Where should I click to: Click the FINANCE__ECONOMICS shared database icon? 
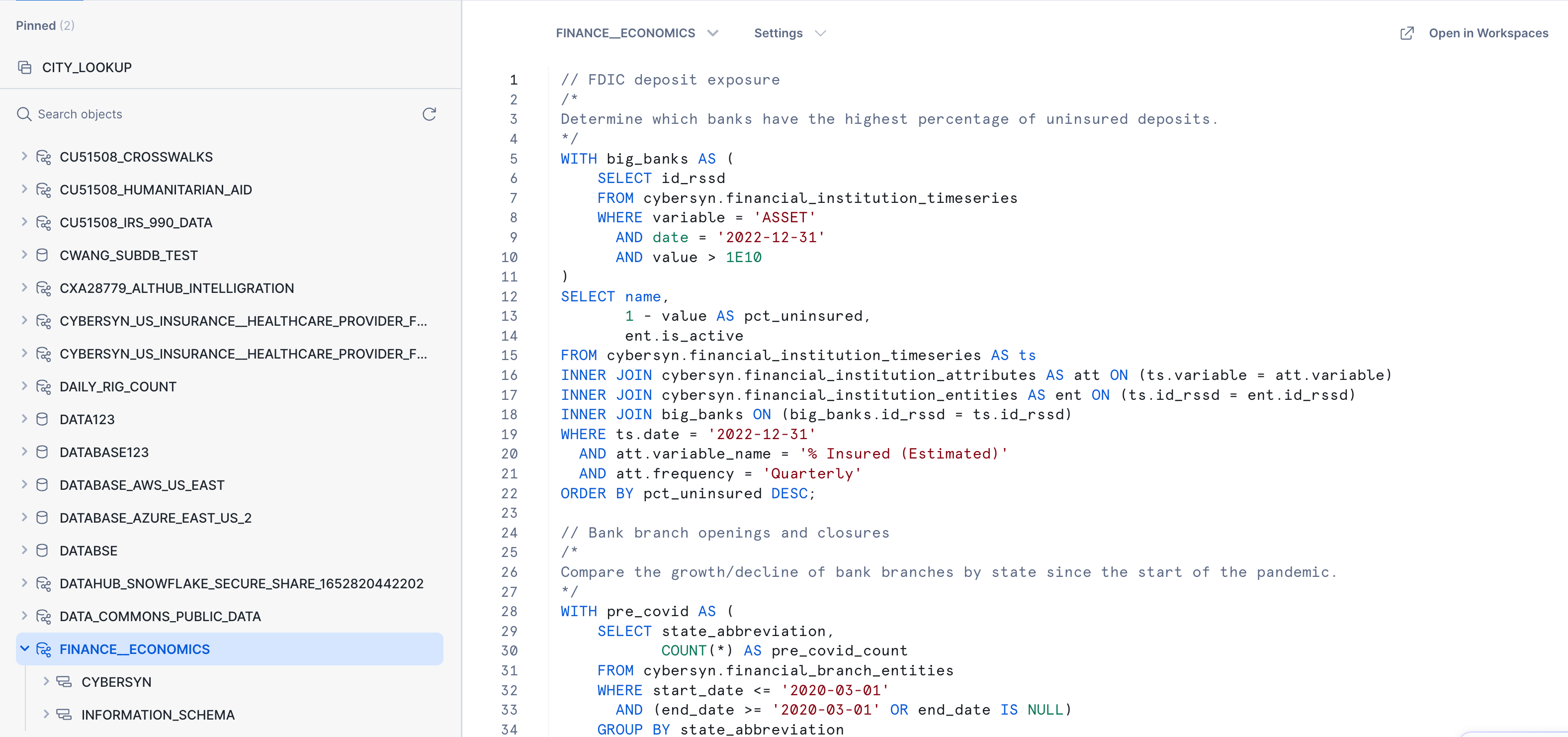(43, 649)
